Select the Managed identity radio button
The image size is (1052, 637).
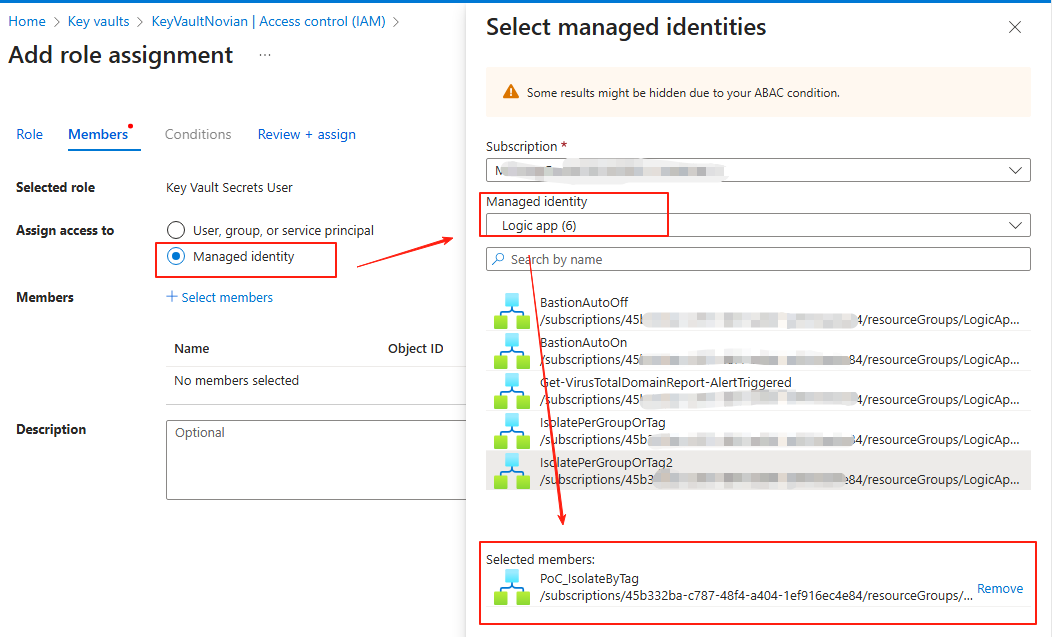point(176,257)
